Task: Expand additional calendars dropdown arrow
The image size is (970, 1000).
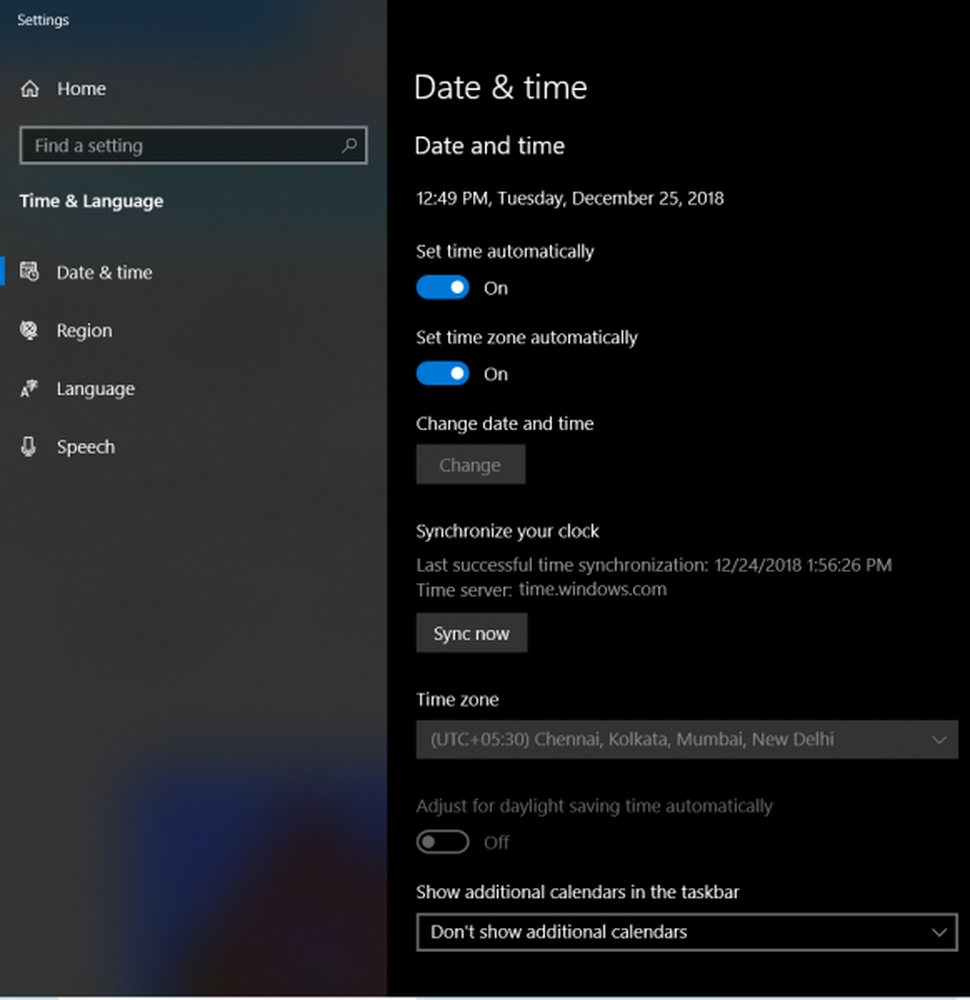Action: (x=938, y=932)
